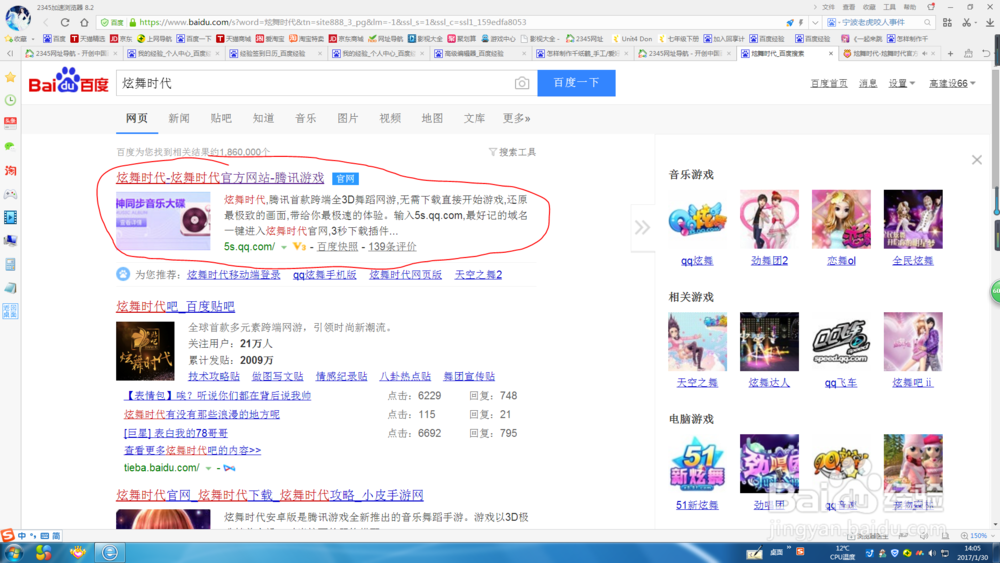
Task: Close the right panel with X
Action: click(976, 160)
